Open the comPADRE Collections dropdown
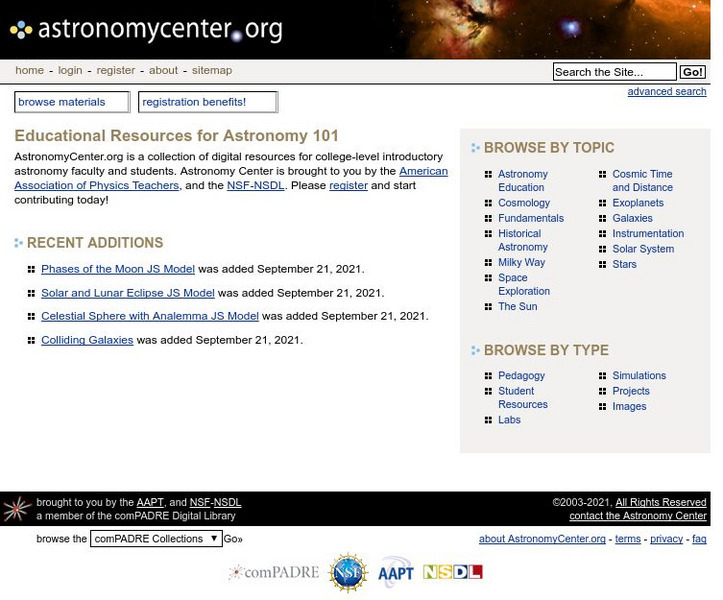Viewport: 723px width, 600px height. (x=156, y=539)
